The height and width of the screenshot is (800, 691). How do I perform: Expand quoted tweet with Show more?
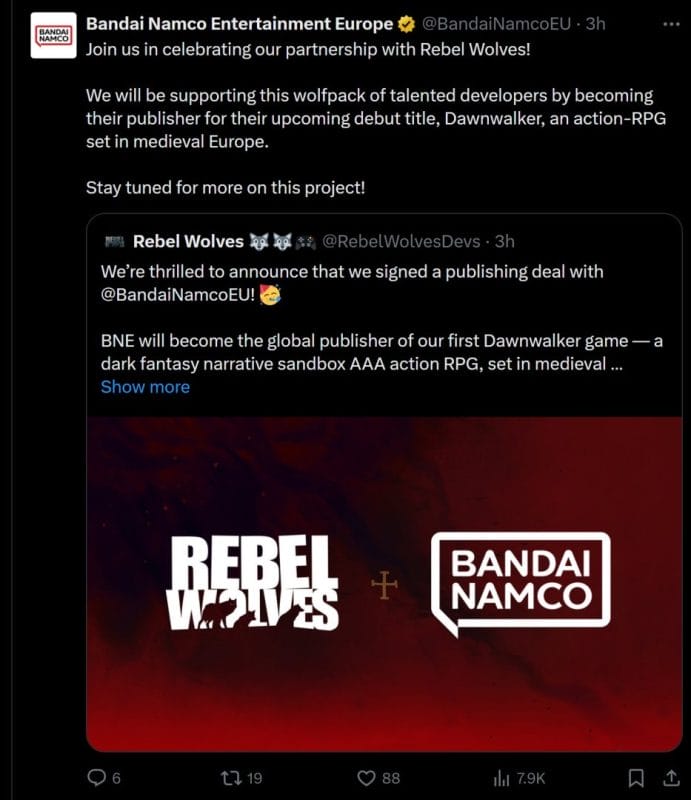(x=145, y=387)
